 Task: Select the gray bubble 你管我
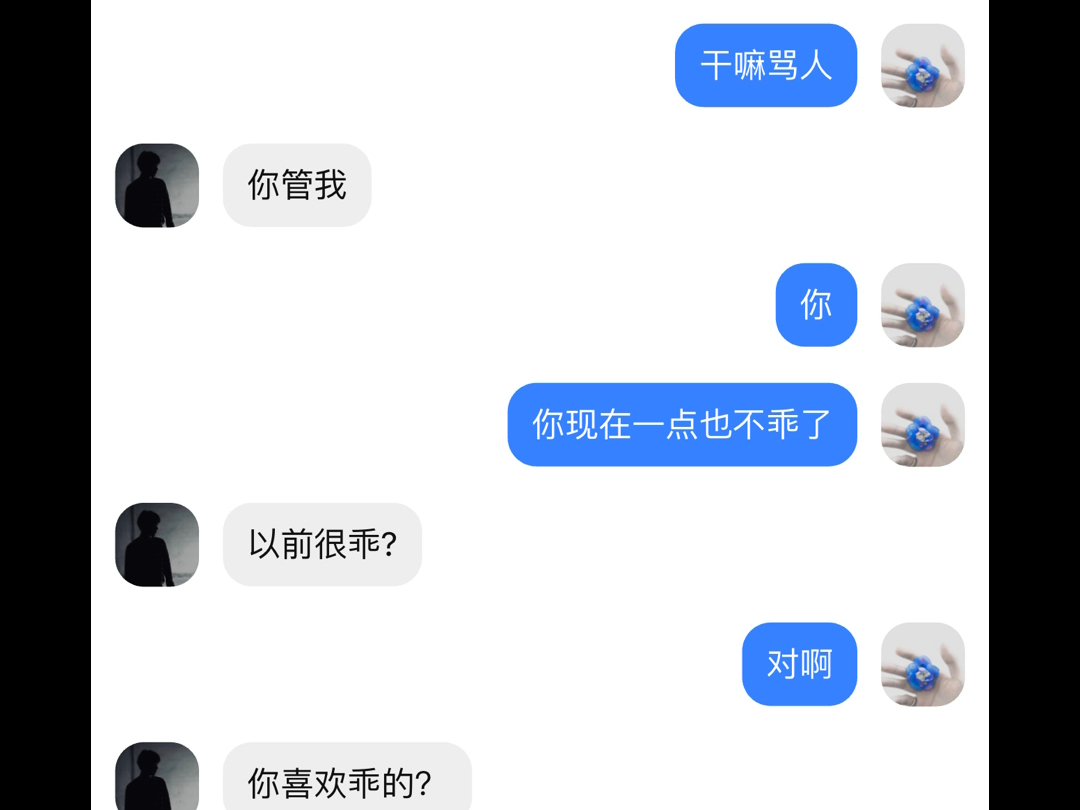click(x=297, y=185)
